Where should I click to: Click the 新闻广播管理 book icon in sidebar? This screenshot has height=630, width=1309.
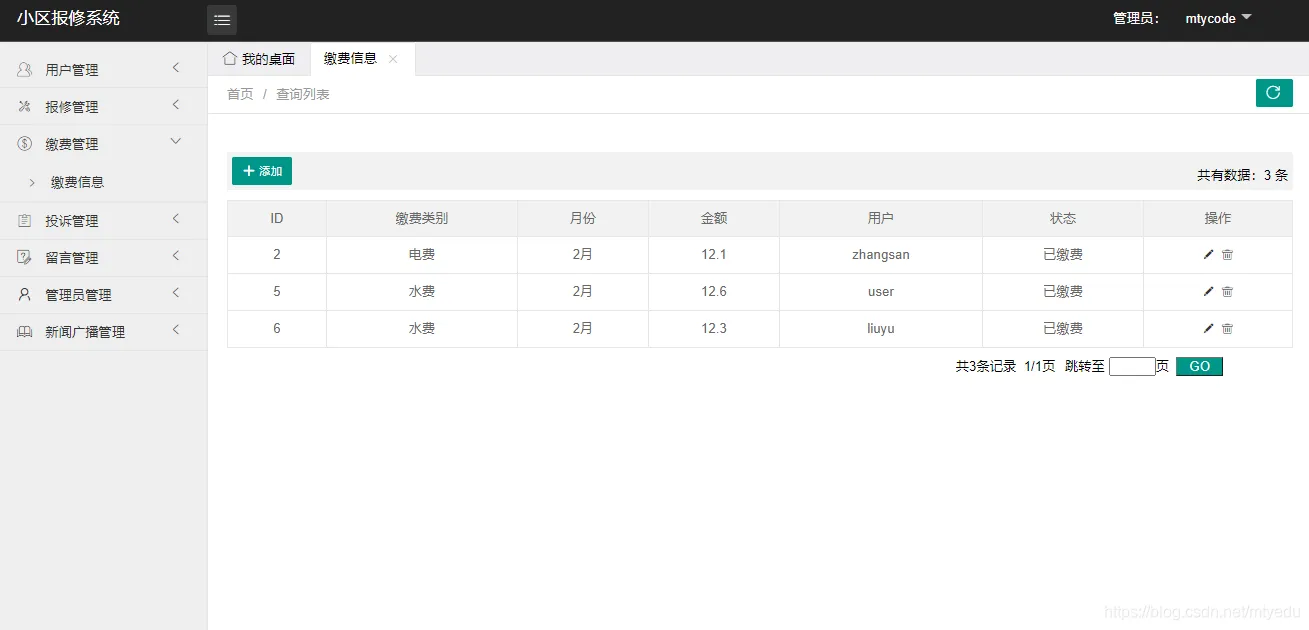pos(25,332)
